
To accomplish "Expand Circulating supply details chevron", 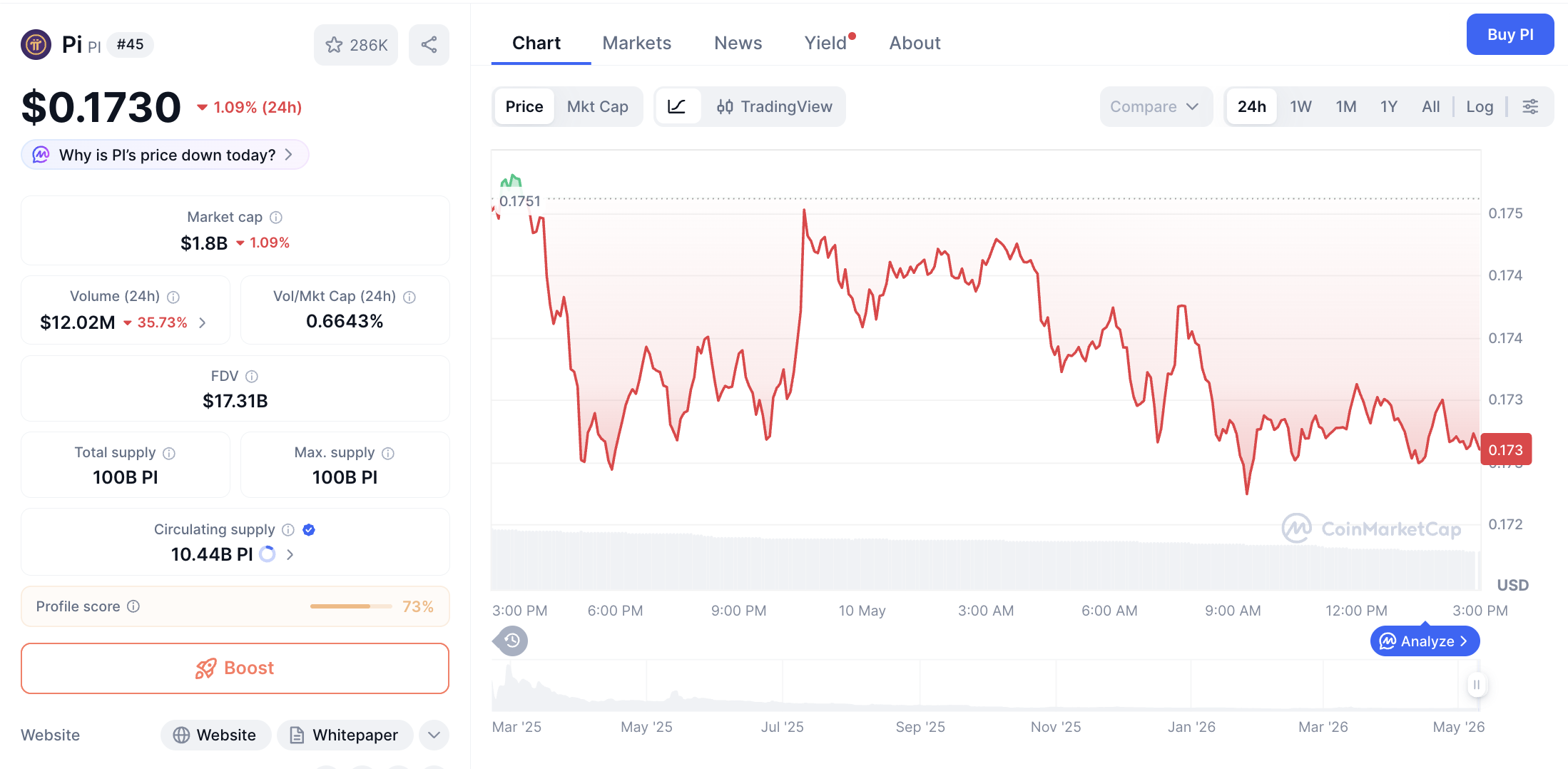I will pyautogui.click(x=290, y=554).
